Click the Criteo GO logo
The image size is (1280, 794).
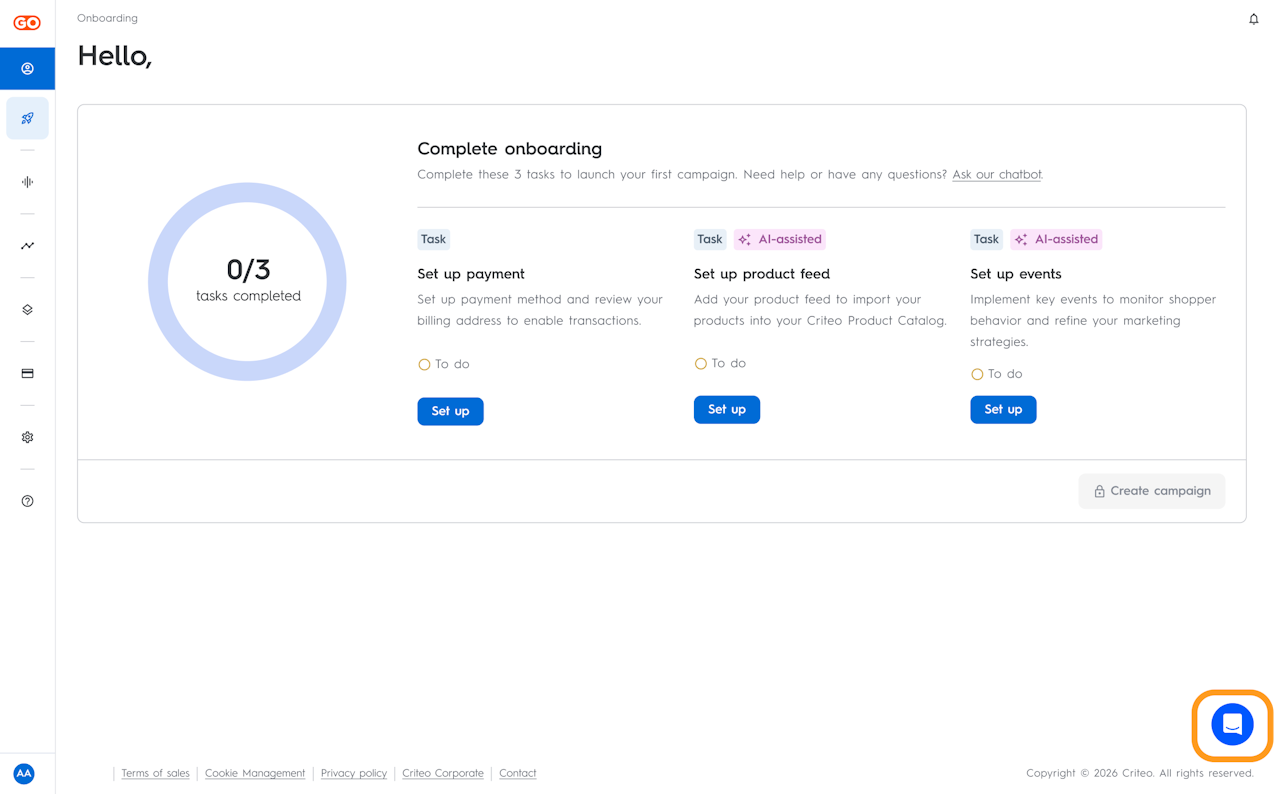click(x=27, y=23)
